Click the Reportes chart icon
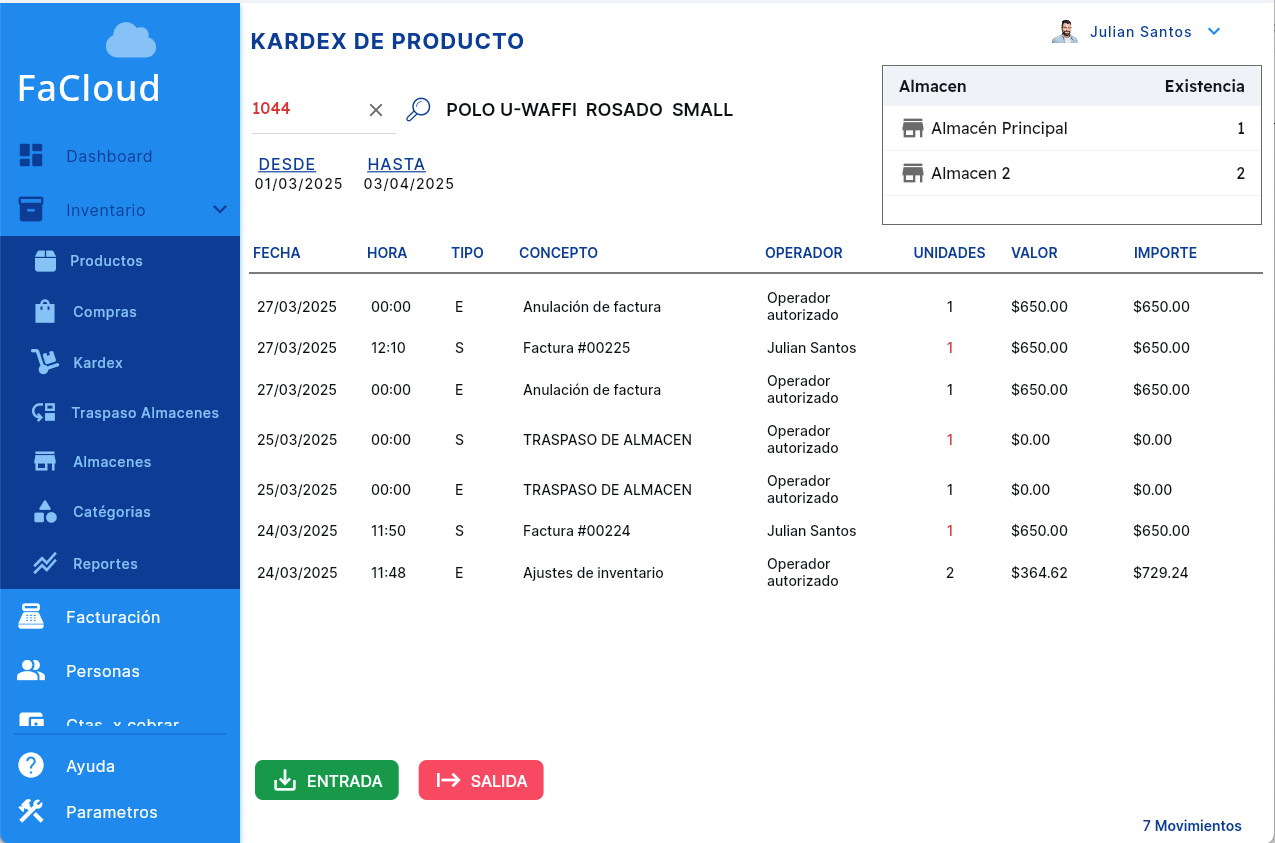The image size is (1275, 843). coord(45,564)
